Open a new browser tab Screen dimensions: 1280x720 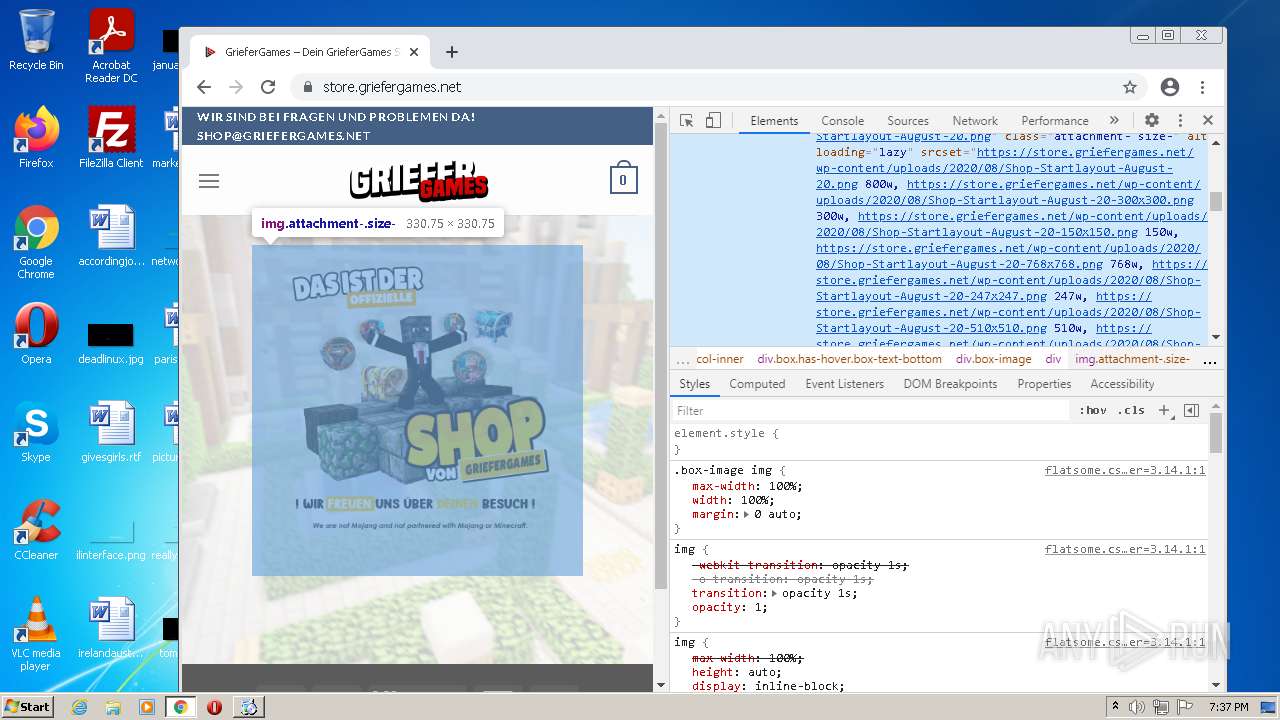click(451, 52)
